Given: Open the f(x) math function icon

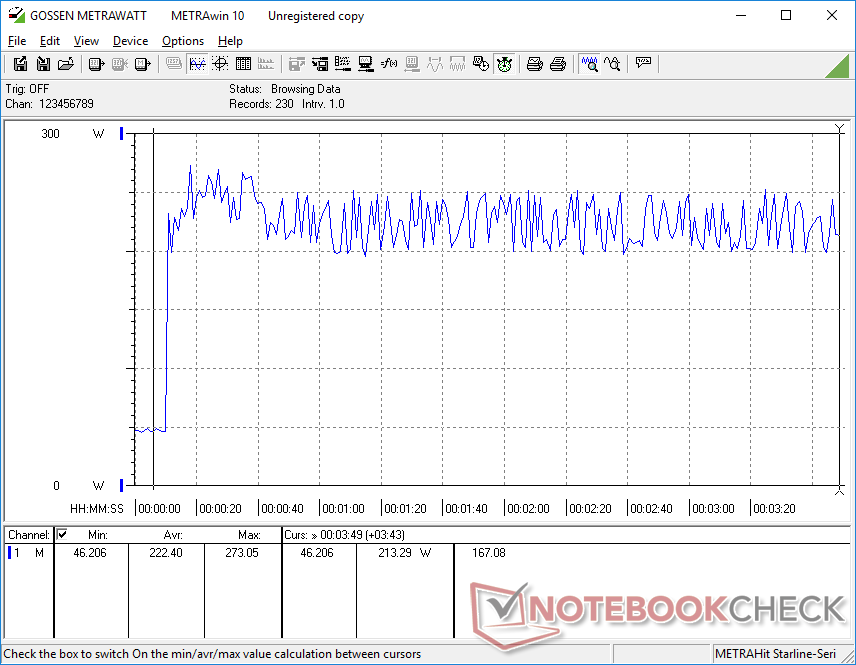Looking at the screenshot, I should (x=389, y=64).
